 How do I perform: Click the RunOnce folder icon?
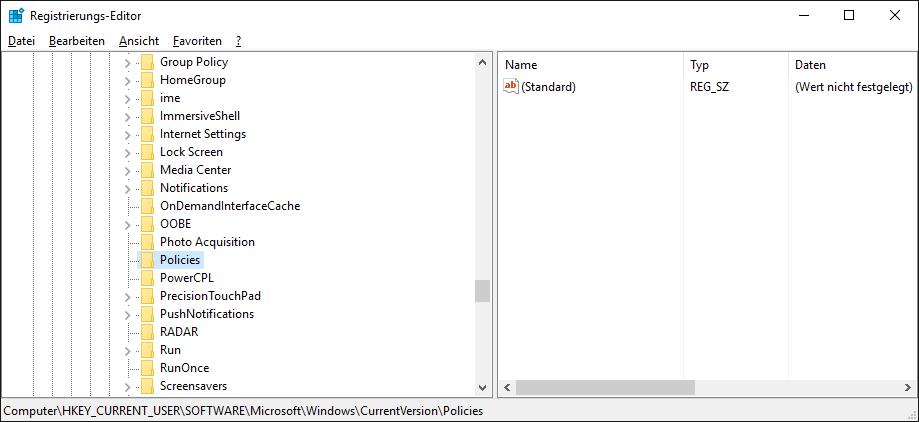[x=147, y=368]
